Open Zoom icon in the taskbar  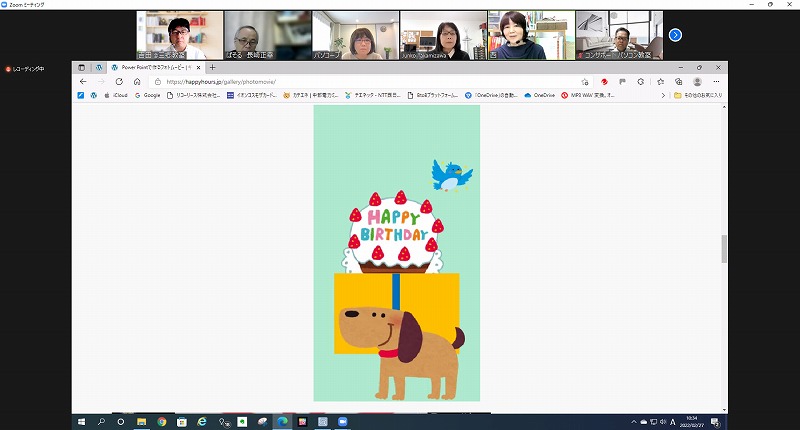(342, 422)
